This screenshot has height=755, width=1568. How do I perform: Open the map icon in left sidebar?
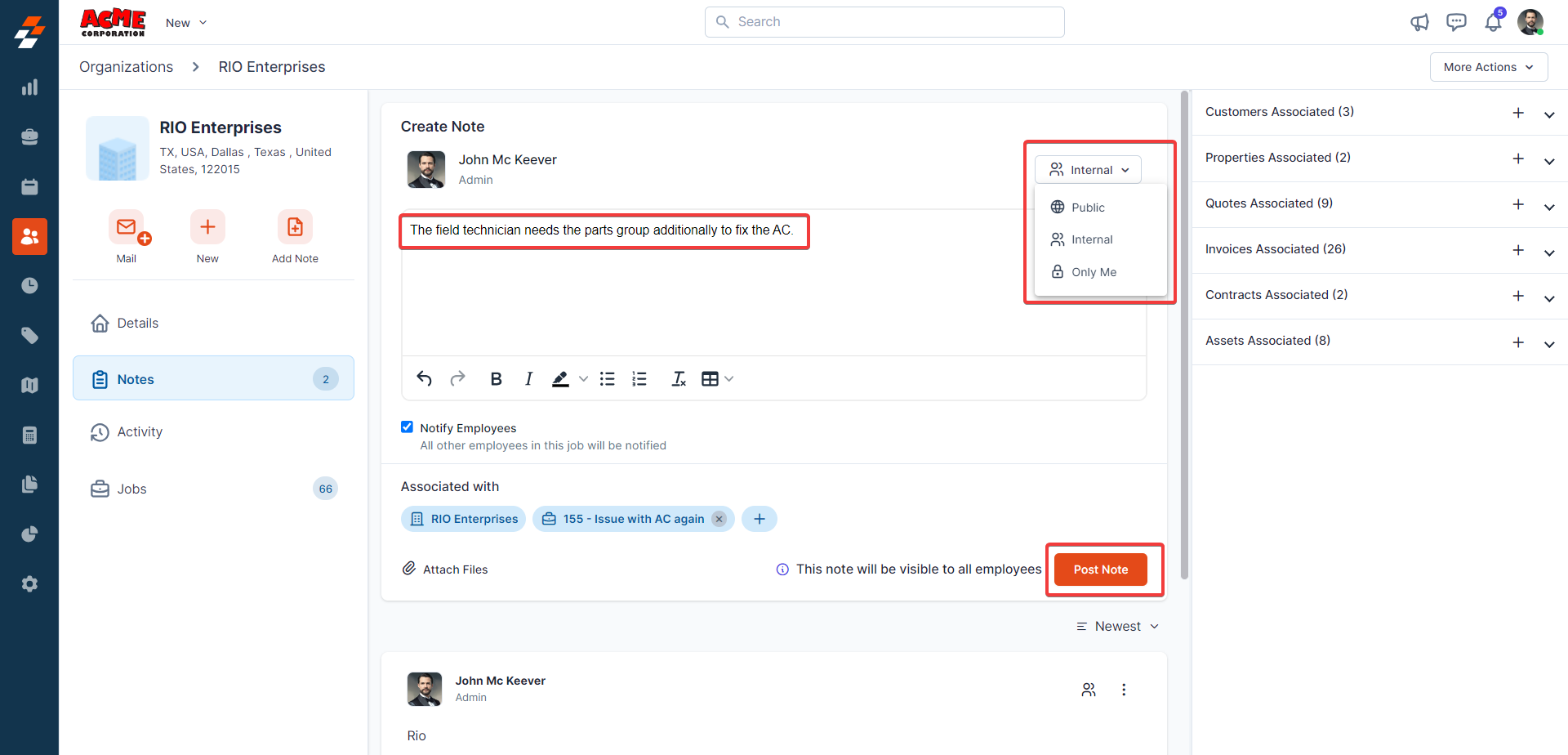click(x=29, y=386)
